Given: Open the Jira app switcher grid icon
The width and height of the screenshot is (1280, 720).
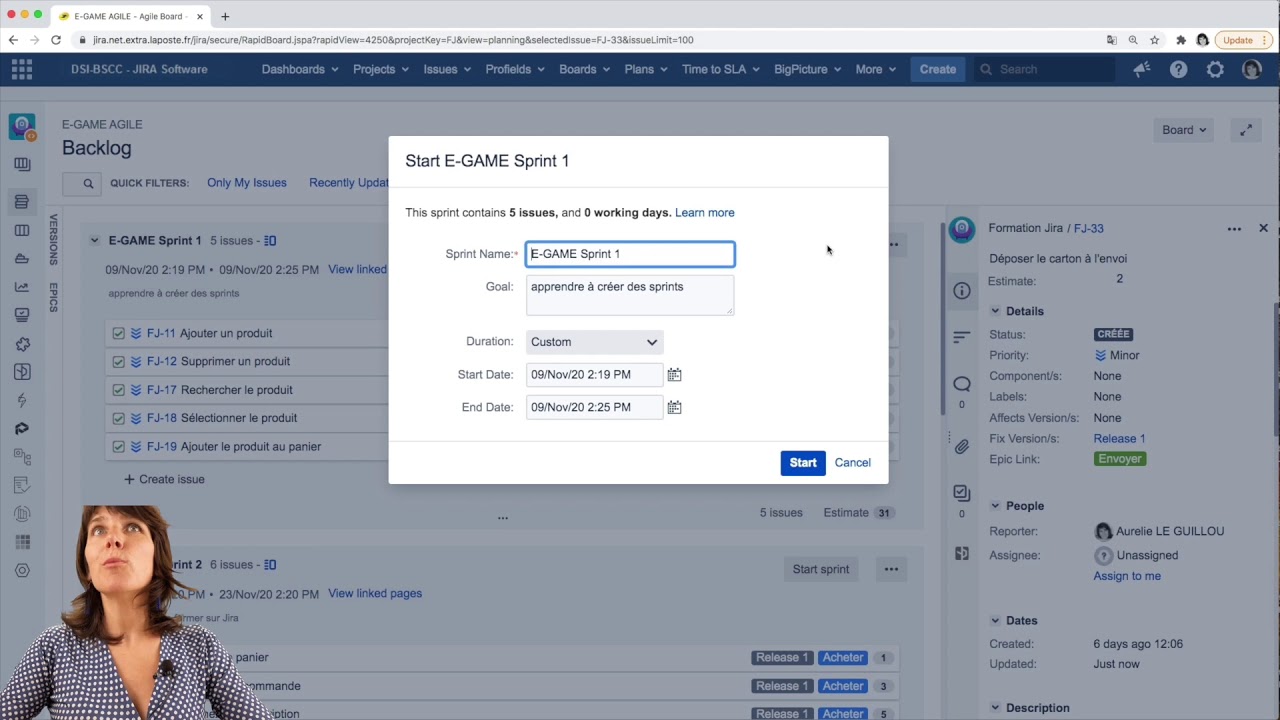Looking at the screenshot, I should 22,69.
